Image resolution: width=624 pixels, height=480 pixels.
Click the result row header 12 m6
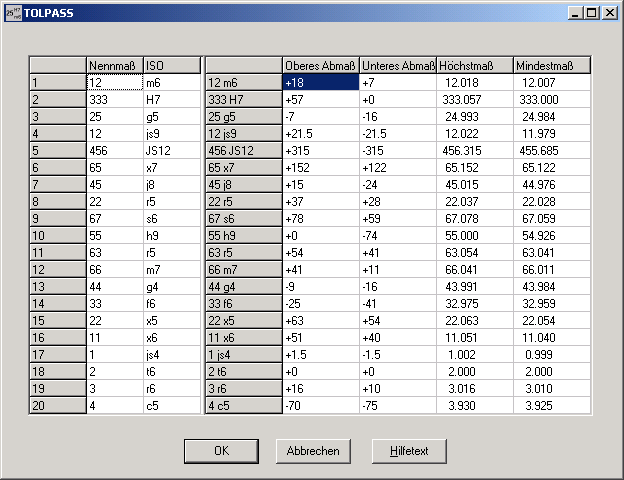243,83
